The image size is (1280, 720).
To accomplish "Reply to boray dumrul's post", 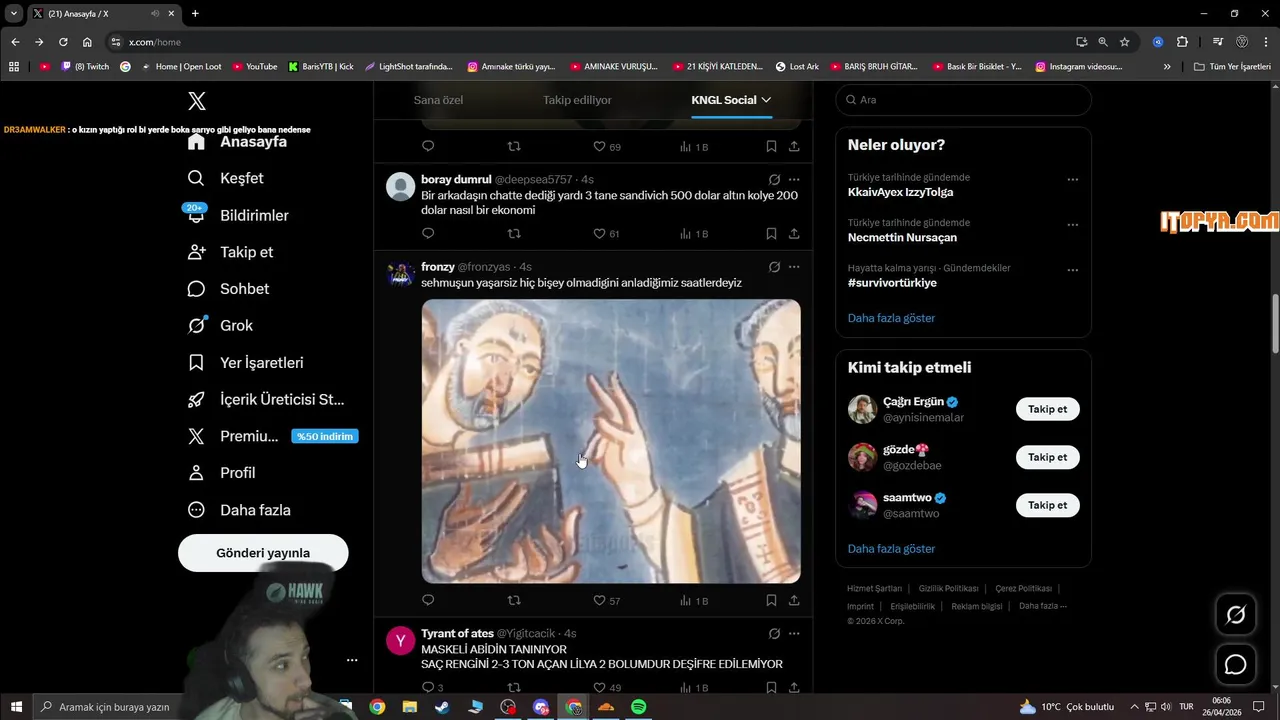I will point(428,233).
